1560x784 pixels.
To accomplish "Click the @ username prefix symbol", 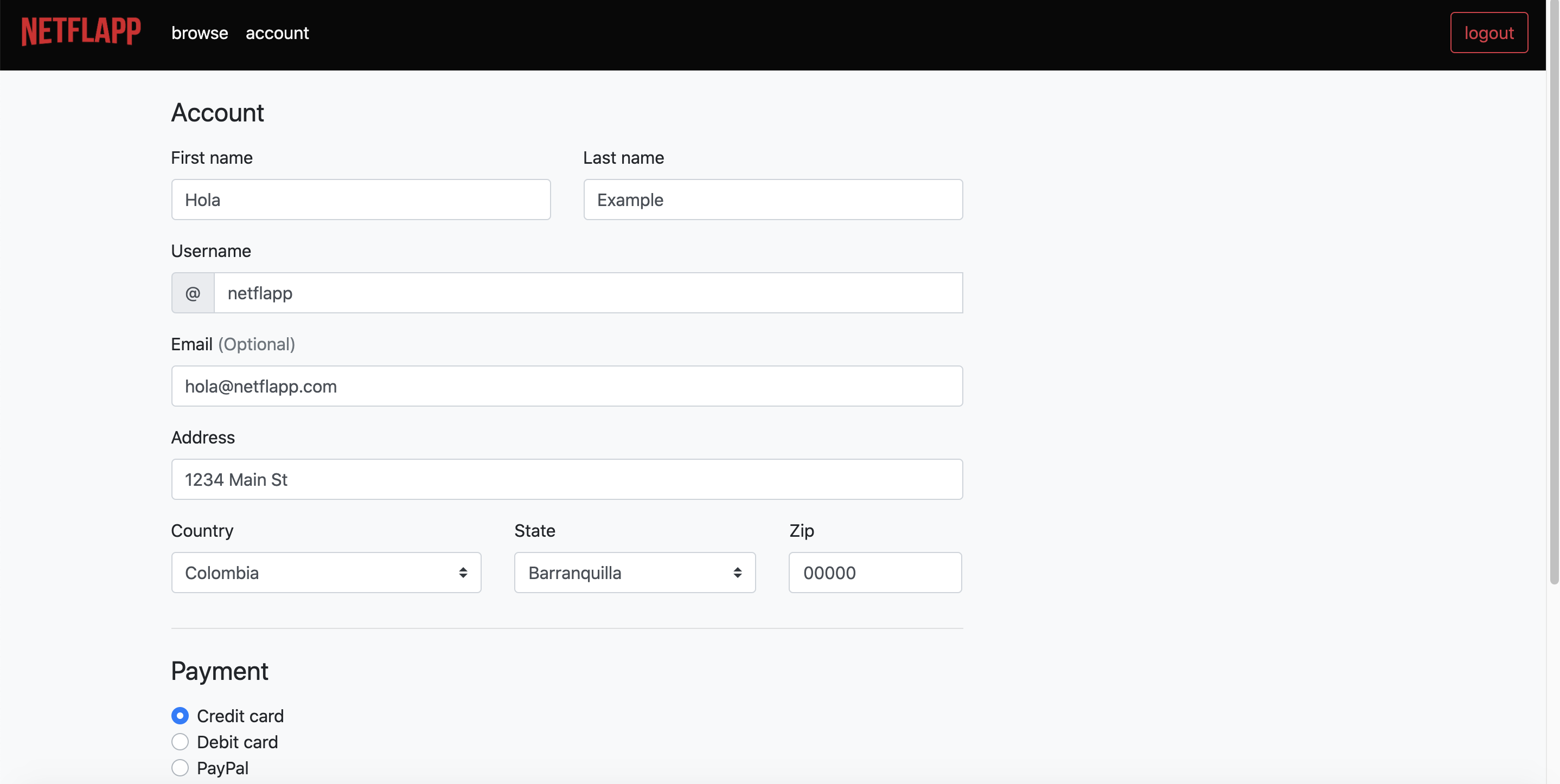I will click(193, 293).
